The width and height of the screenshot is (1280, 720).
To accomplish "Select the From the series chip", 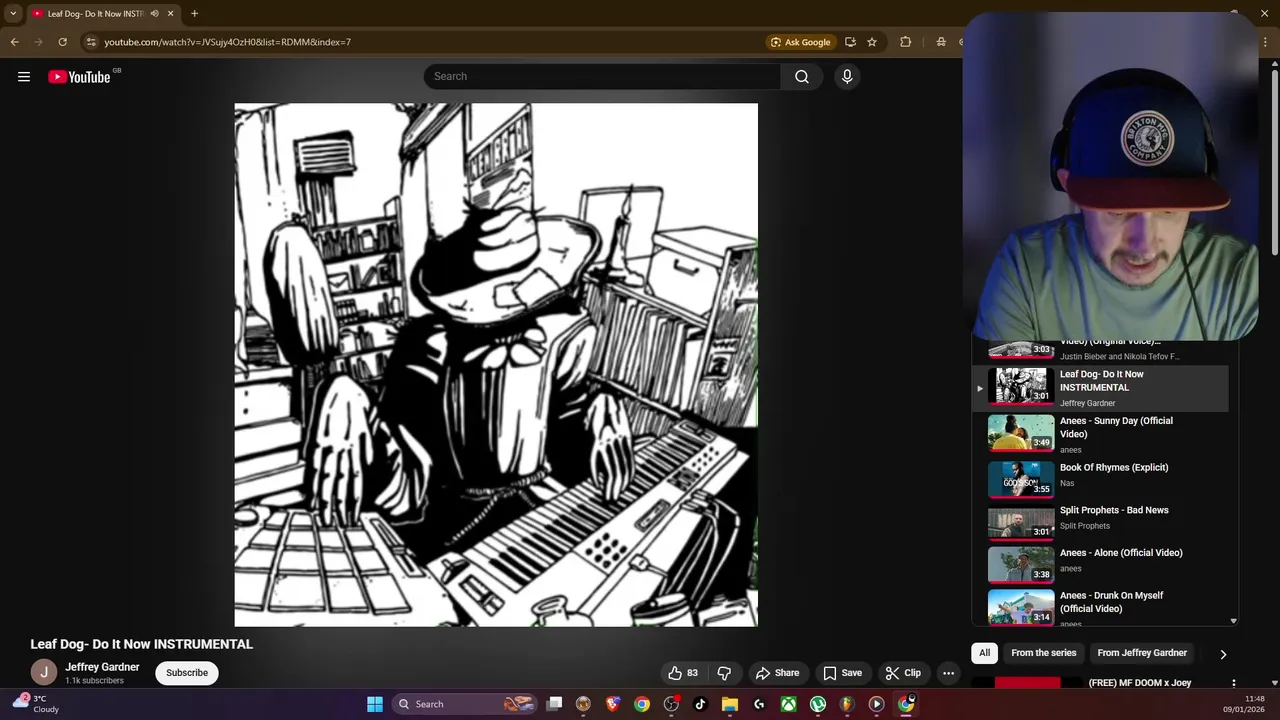I will pyautogui.click(x=1044, y=653).
